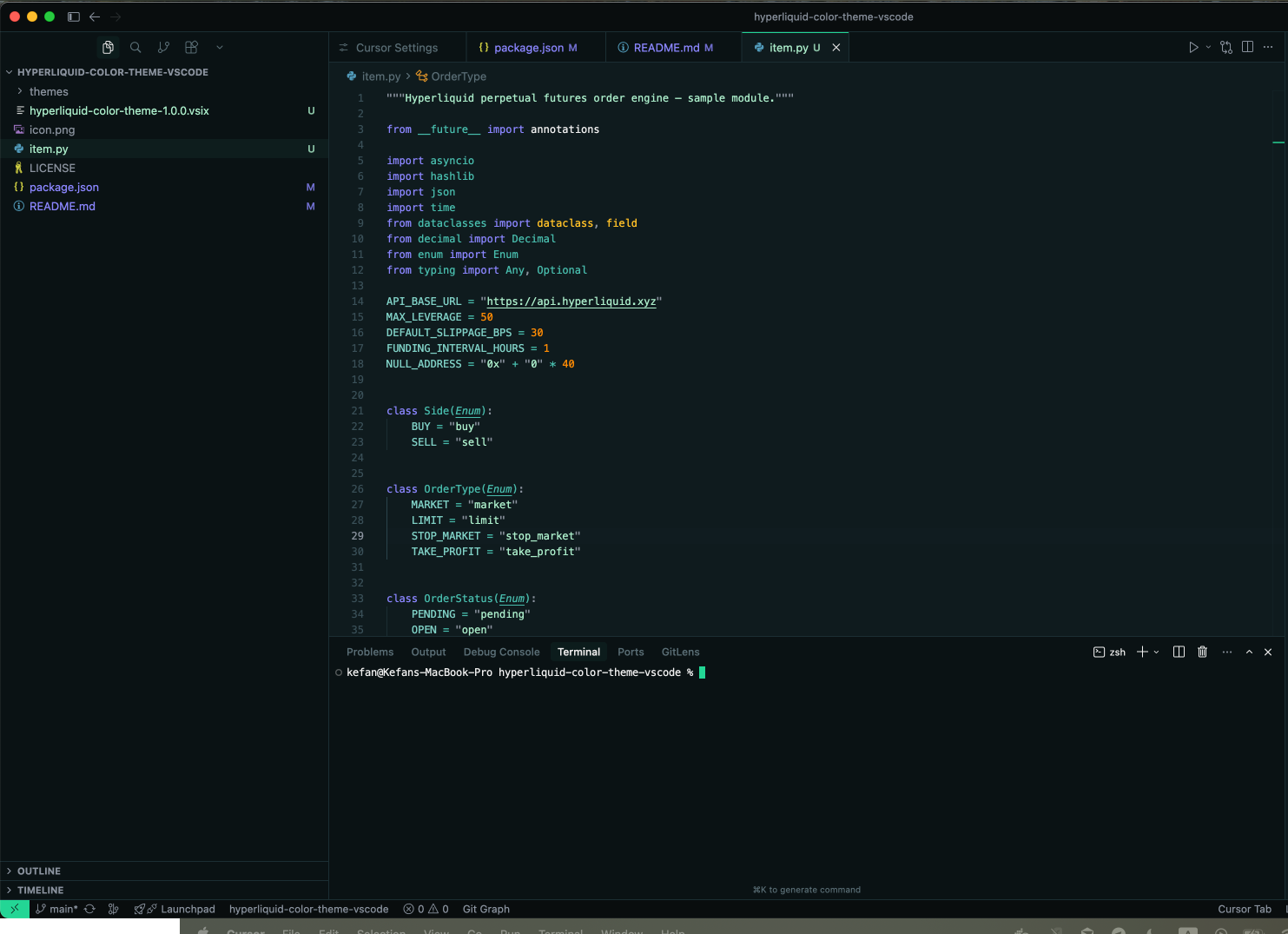Collapse the OUTLINE section

click(39, 871)
